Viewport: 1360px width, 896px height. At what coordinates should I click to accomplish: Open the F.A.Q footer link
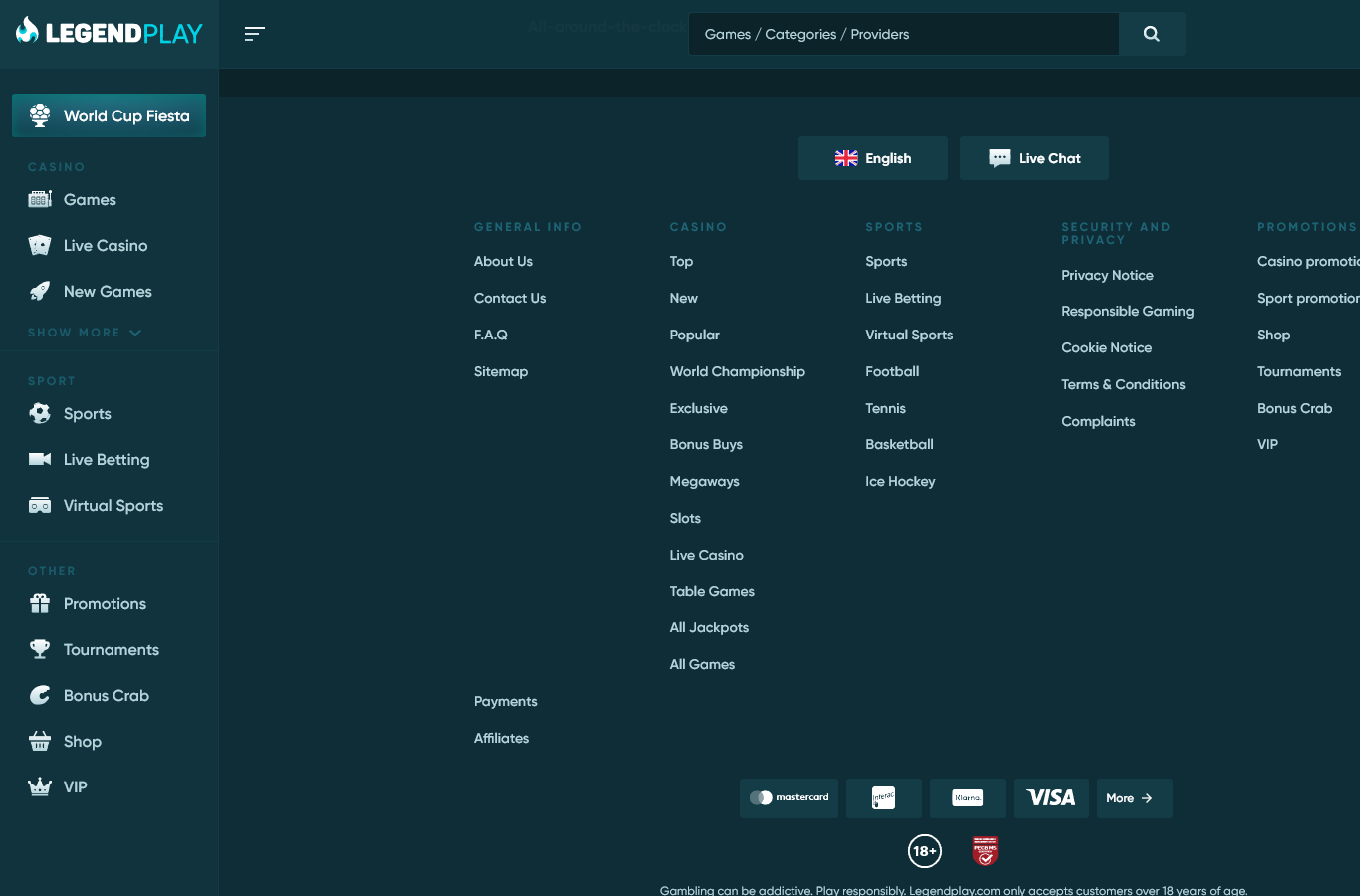click(x=491, y=335)
